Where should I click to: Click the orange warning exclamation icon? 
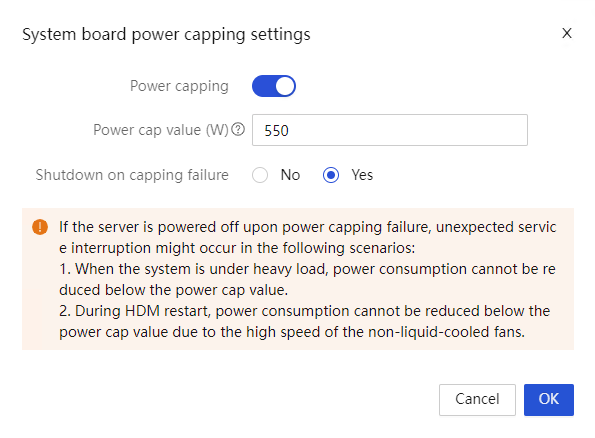point(40,227)
